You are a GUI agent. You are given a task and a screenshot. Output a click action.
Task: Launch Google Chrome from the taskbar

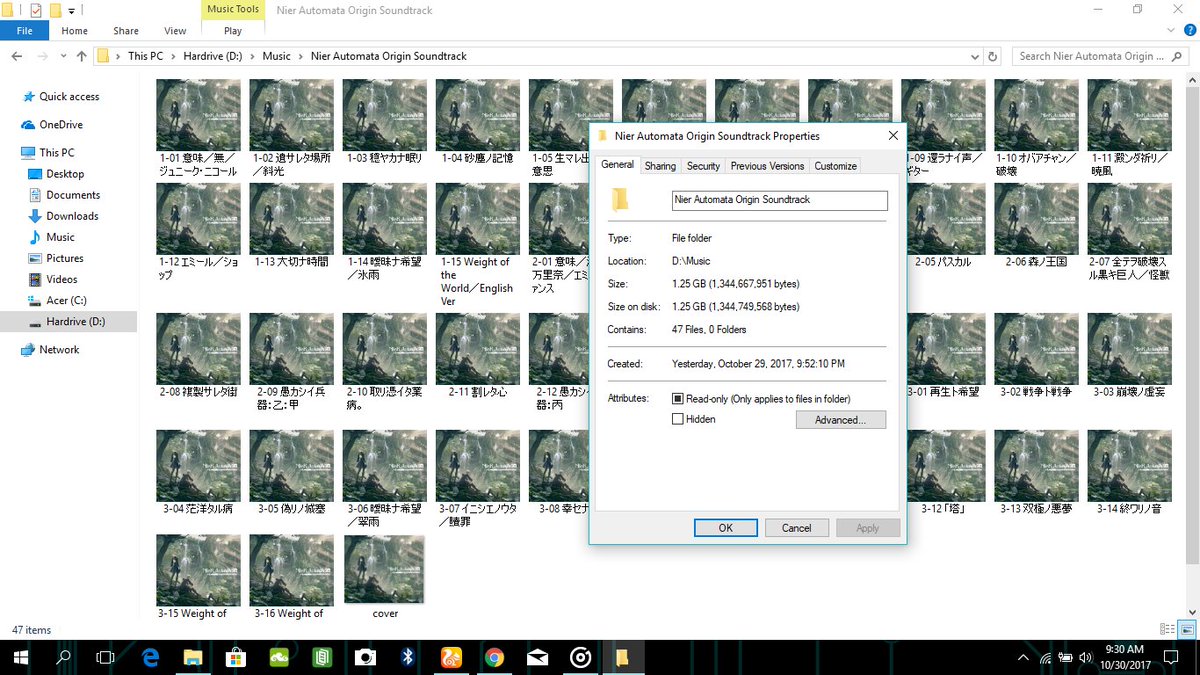[x=494, y=657]
